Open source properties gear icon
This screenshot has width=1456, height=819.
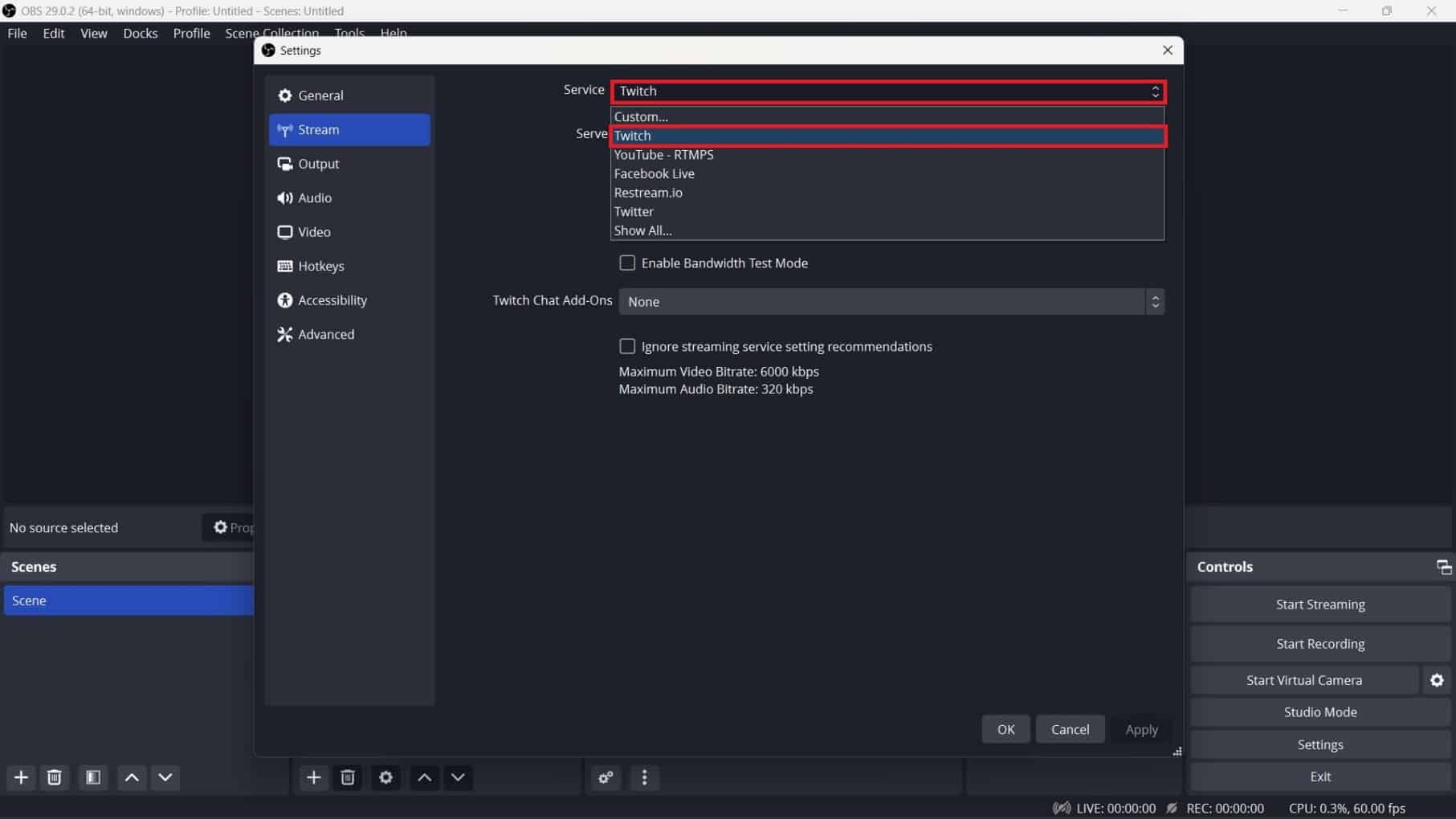pos(386,777)
